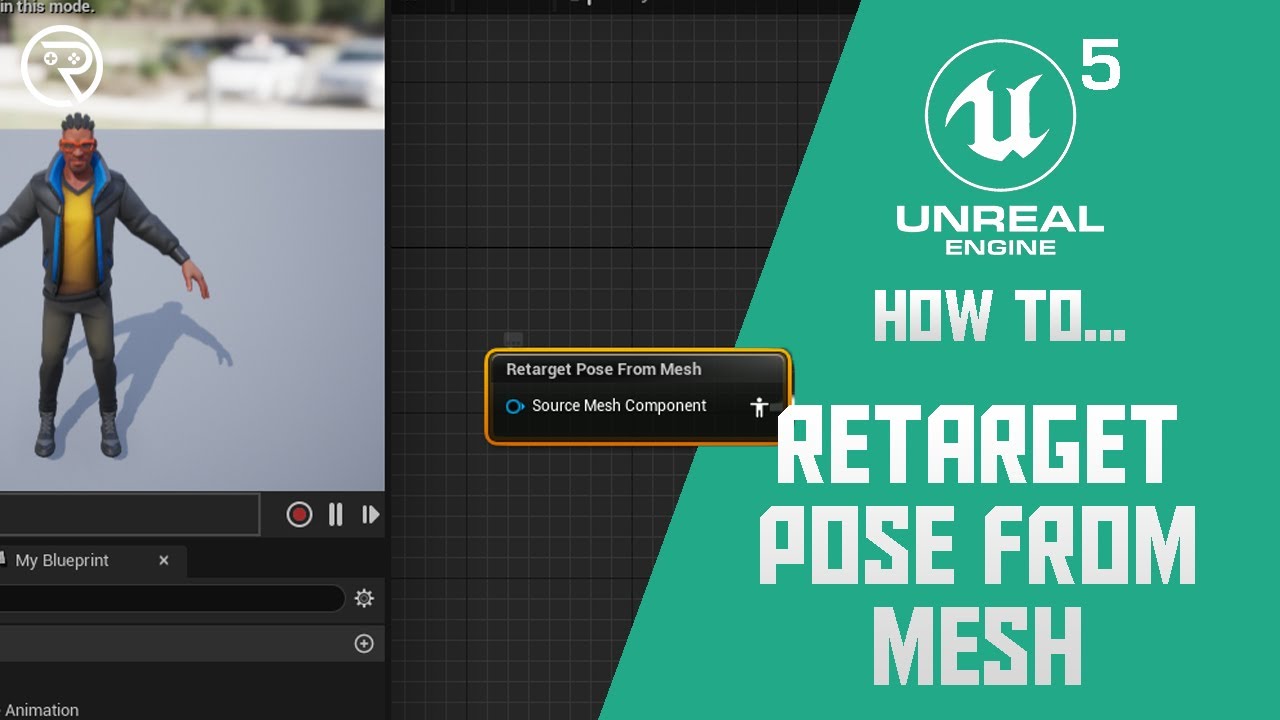Click the Source Mesh Component label
1280x720 pixels.
[619, 406]
